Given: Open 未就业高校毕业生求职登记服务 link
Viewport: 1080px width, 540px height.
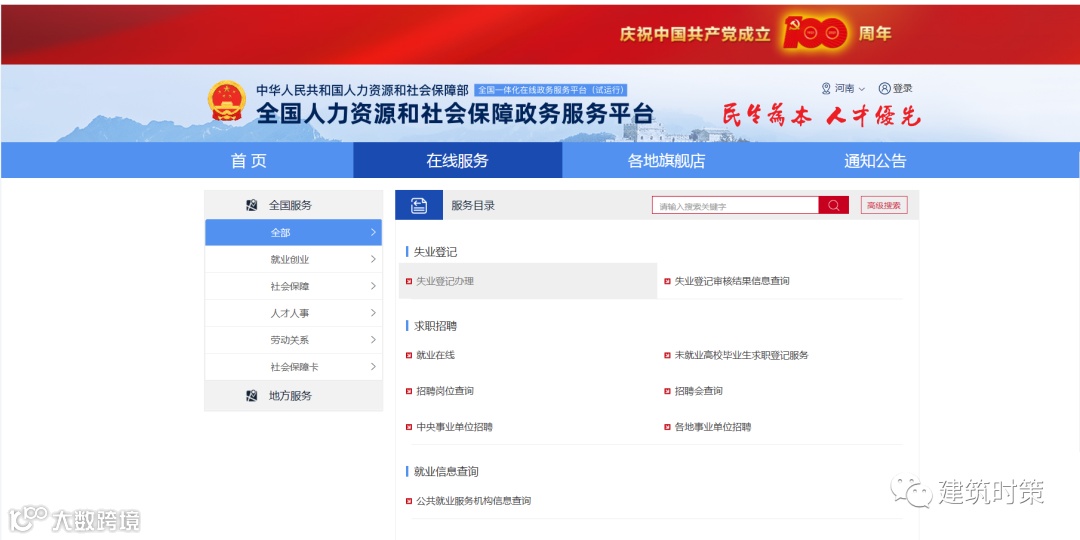Looking at the screenshot, I should point(742,355).
